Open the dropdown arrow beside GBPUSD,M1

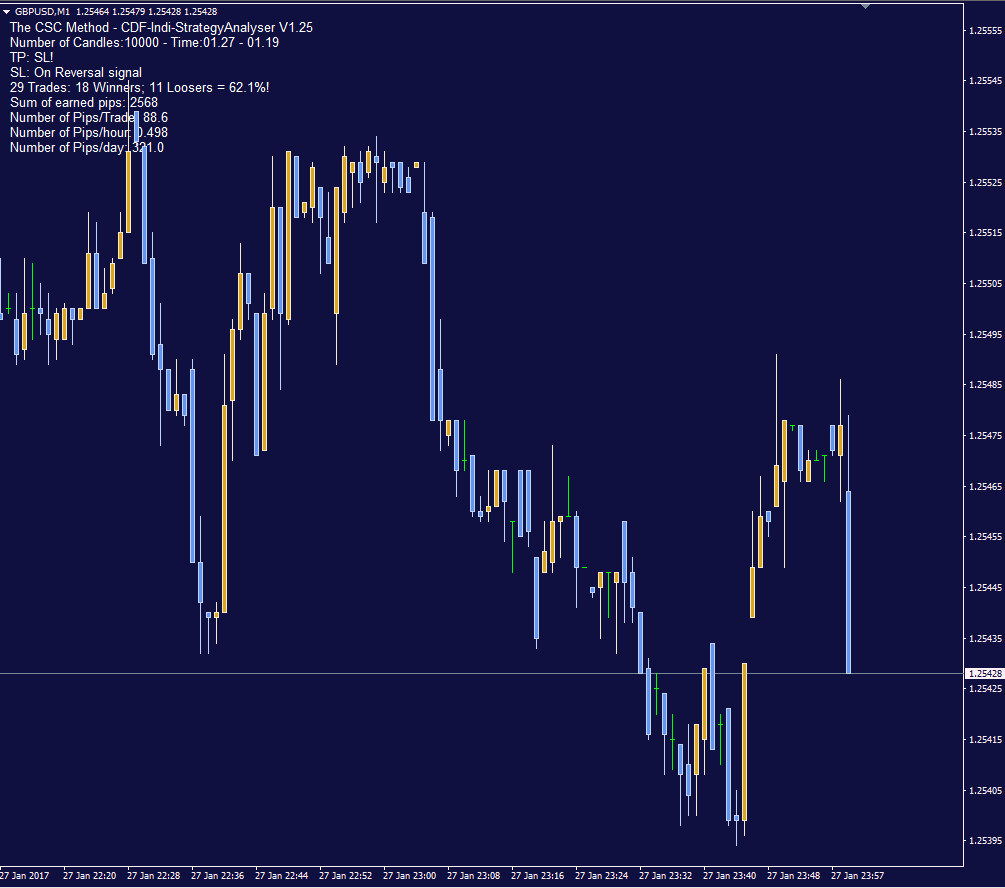coord(6,12)
